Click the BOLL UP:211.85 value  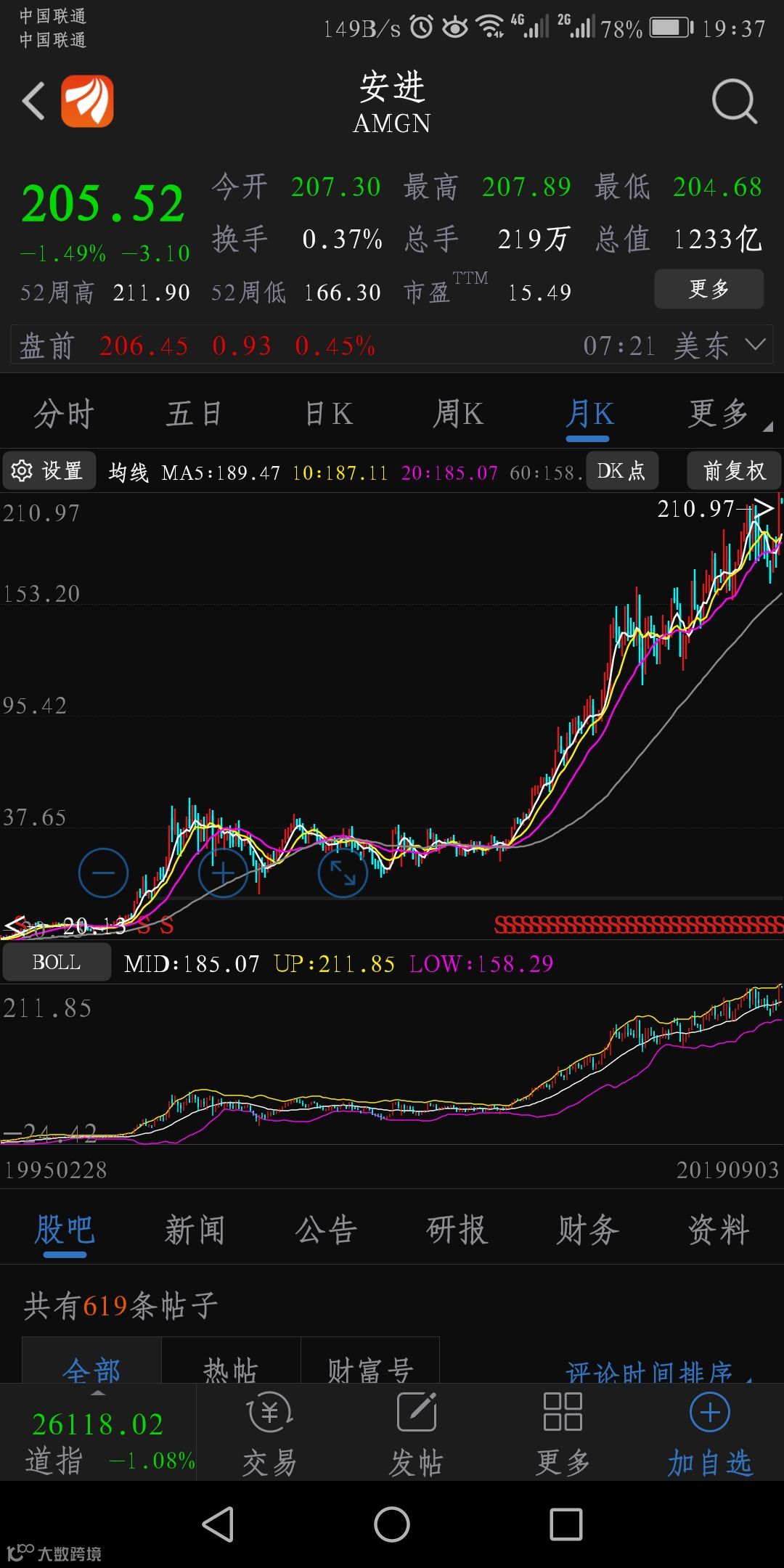coord(334,963)
